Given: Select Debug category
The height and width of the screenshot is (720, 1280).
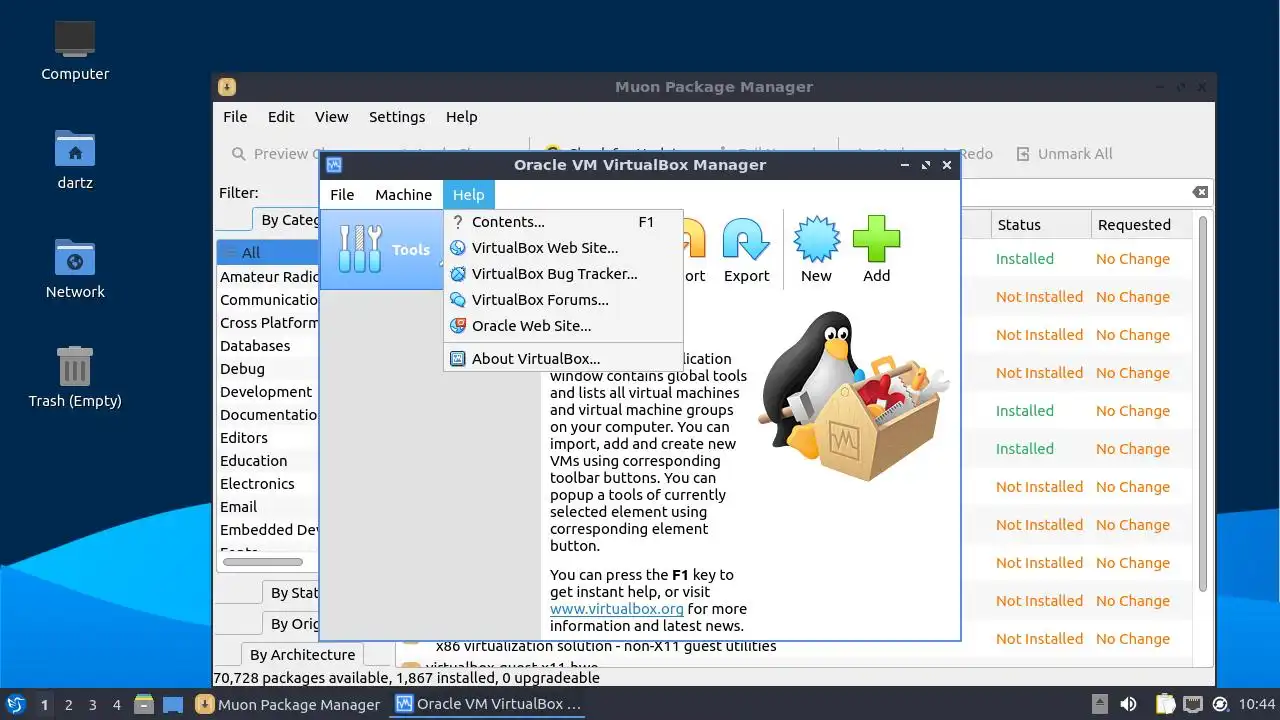Looking at the screenshot, I should click(x=269, y=369).
